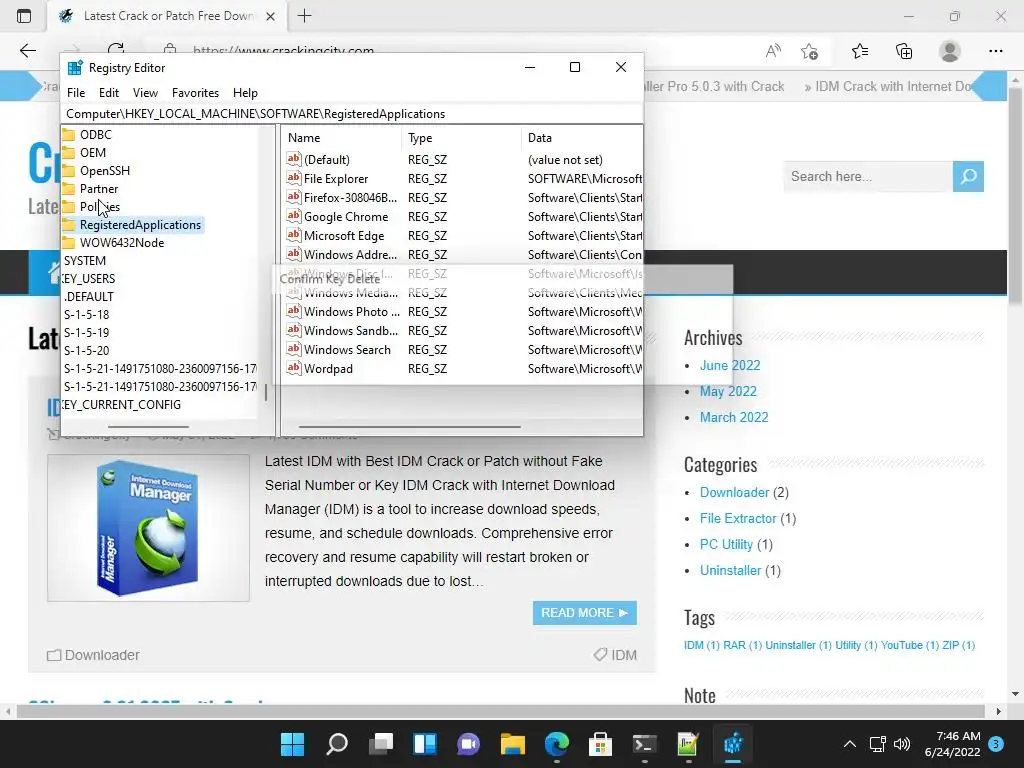Open the View menu in Registry Editor
This screenshot has width=1024, height=768.
tap(145, 93)
